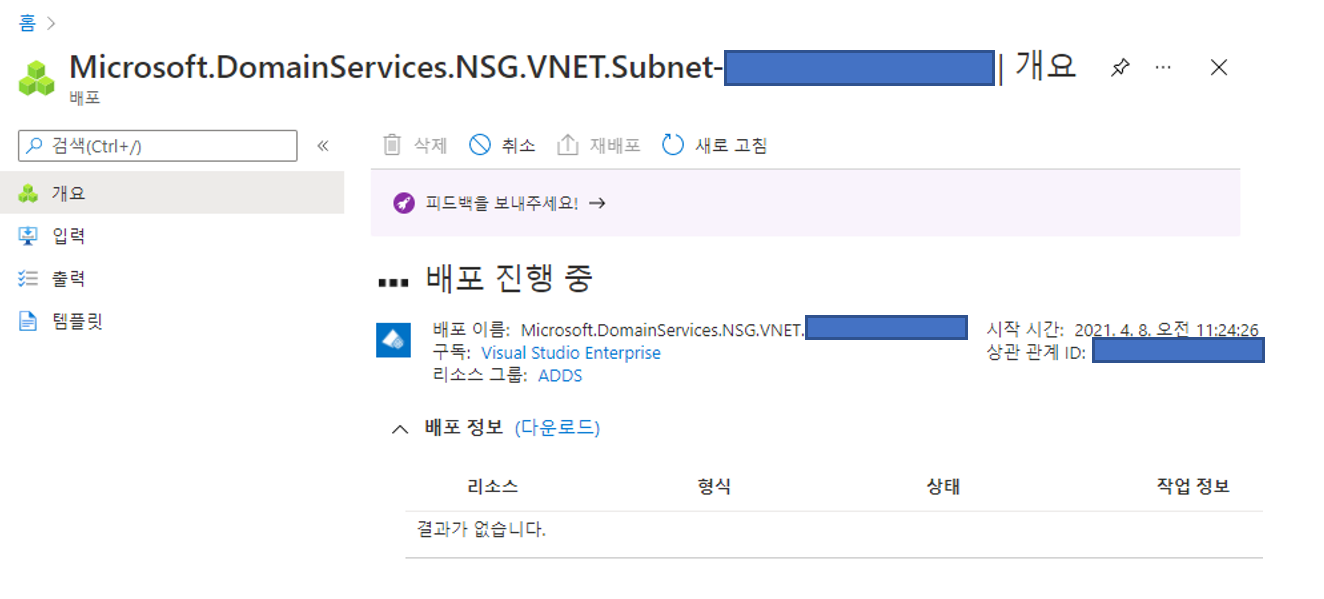Sort by the 리소스 column header
Viewport: 1324px width, 599px height.
492,487
